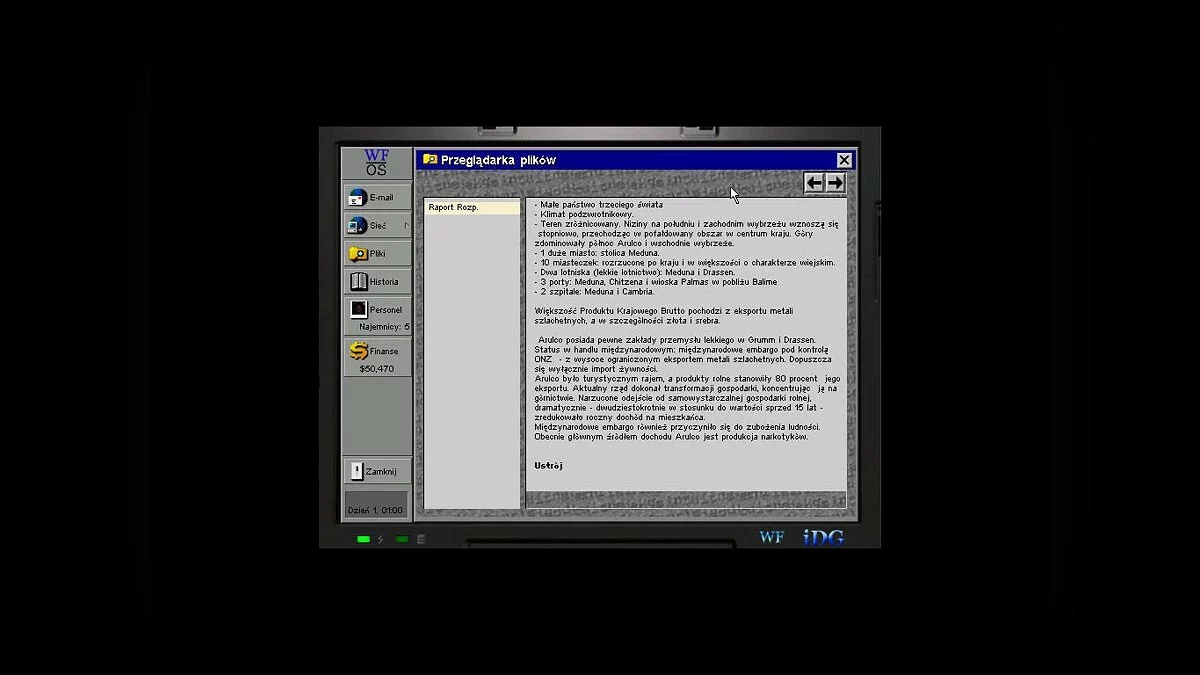
Task: Go to the next report page
Action: point(835,183)
